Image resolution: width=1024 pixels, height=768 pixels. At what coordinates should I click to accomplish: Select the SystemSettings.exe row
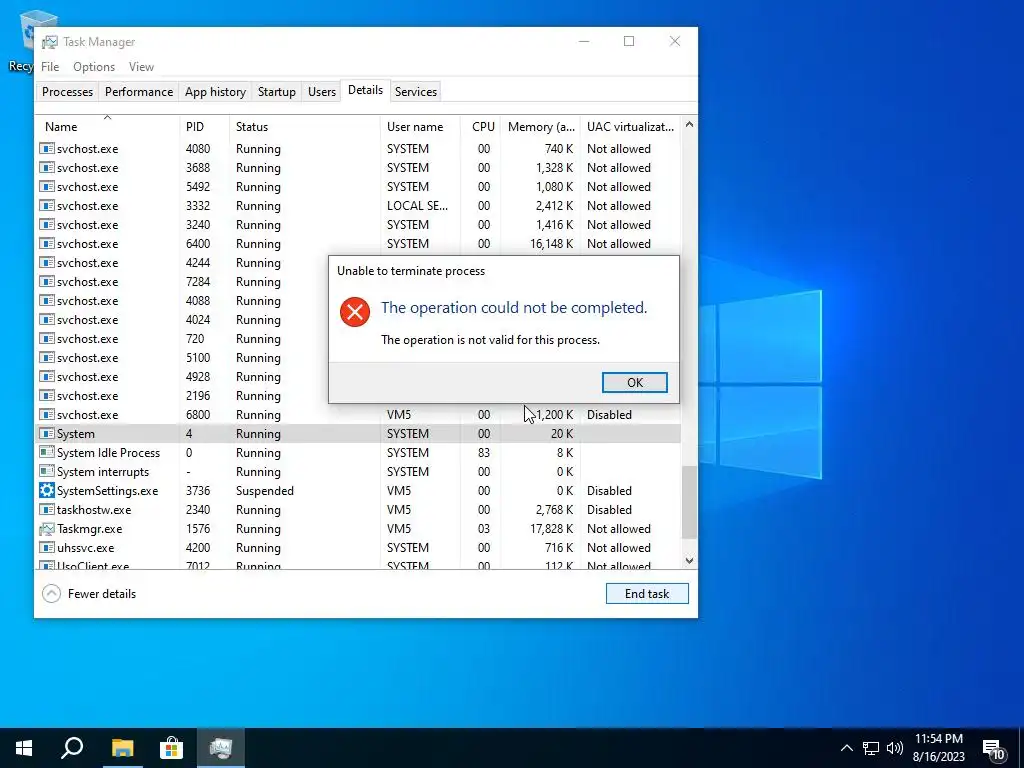point(358,490)
